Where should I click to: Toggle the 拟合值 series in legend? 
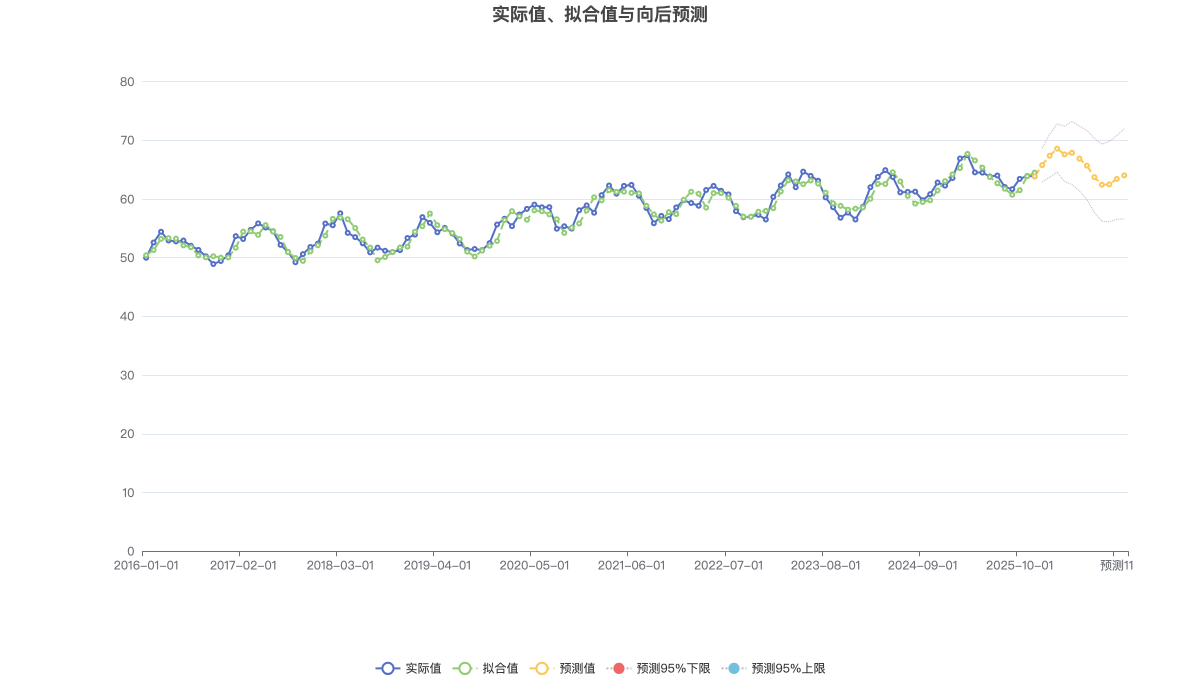(x=485, y=668)
